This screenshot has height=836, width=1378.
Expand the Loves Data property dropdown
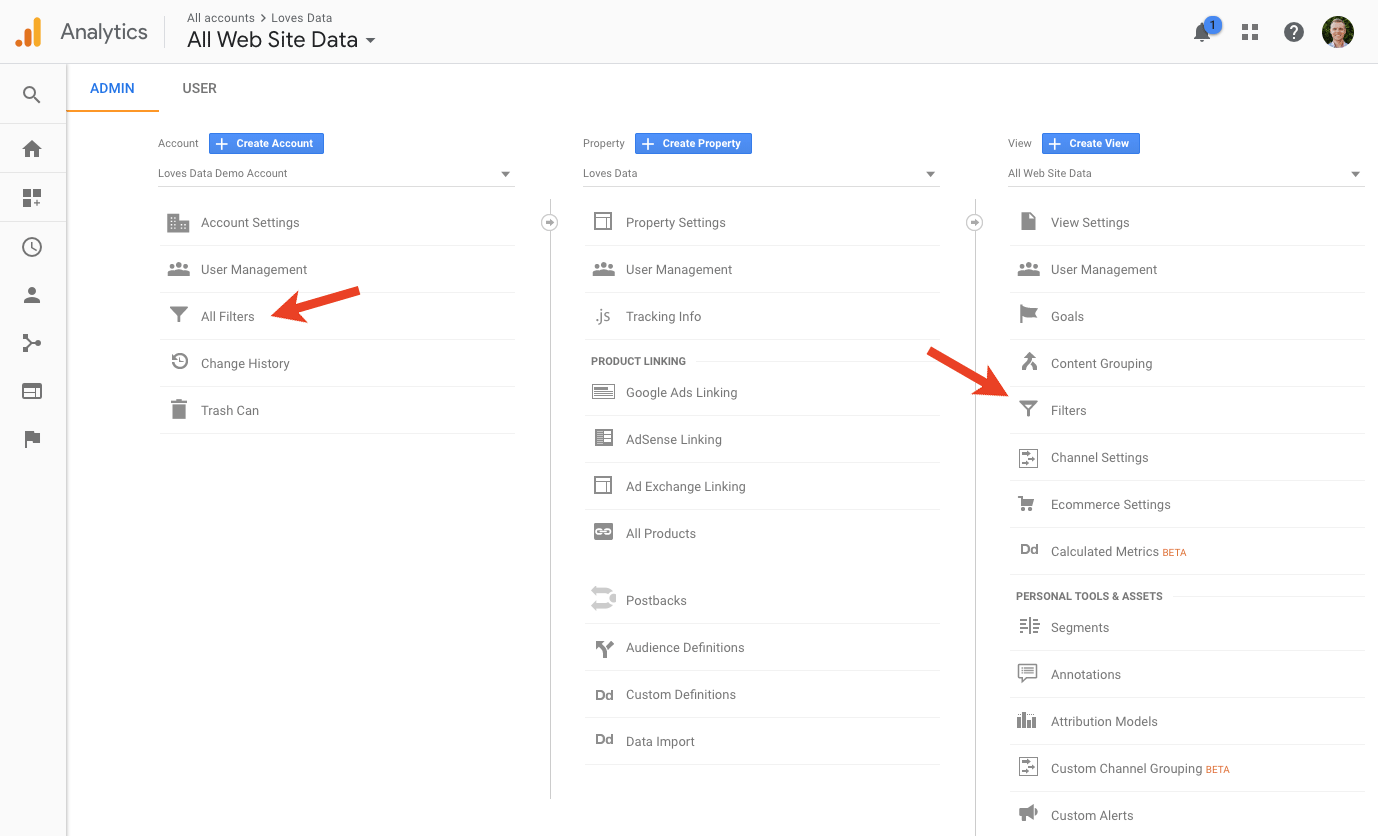(761, 174)
